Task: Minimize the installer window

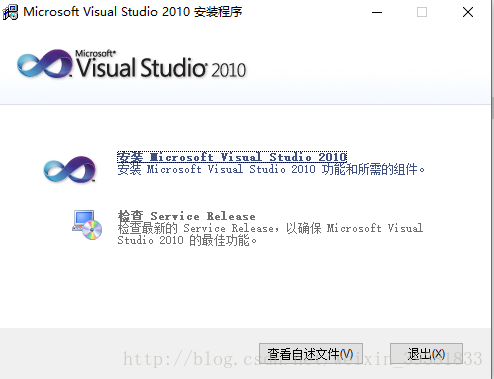Action: [377, 12]
